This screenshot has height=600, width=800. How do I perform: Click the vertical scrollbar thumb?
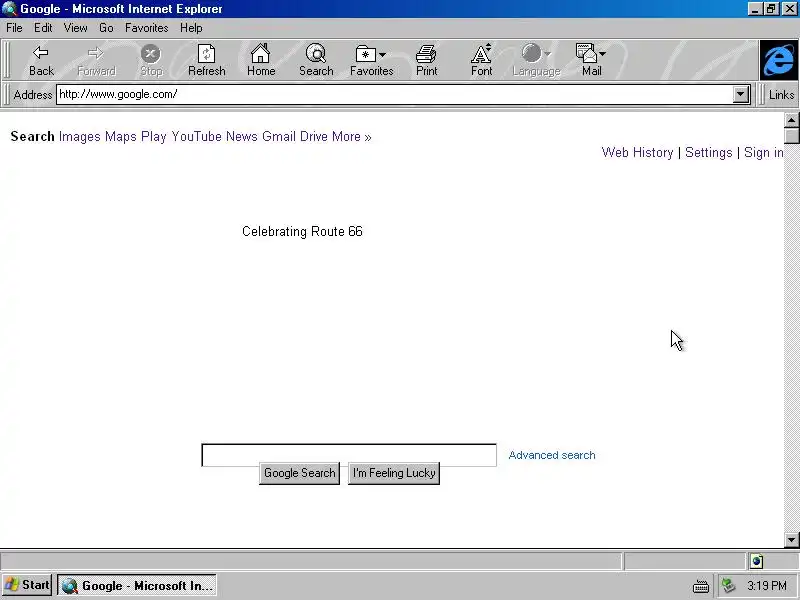coord(791,136)
